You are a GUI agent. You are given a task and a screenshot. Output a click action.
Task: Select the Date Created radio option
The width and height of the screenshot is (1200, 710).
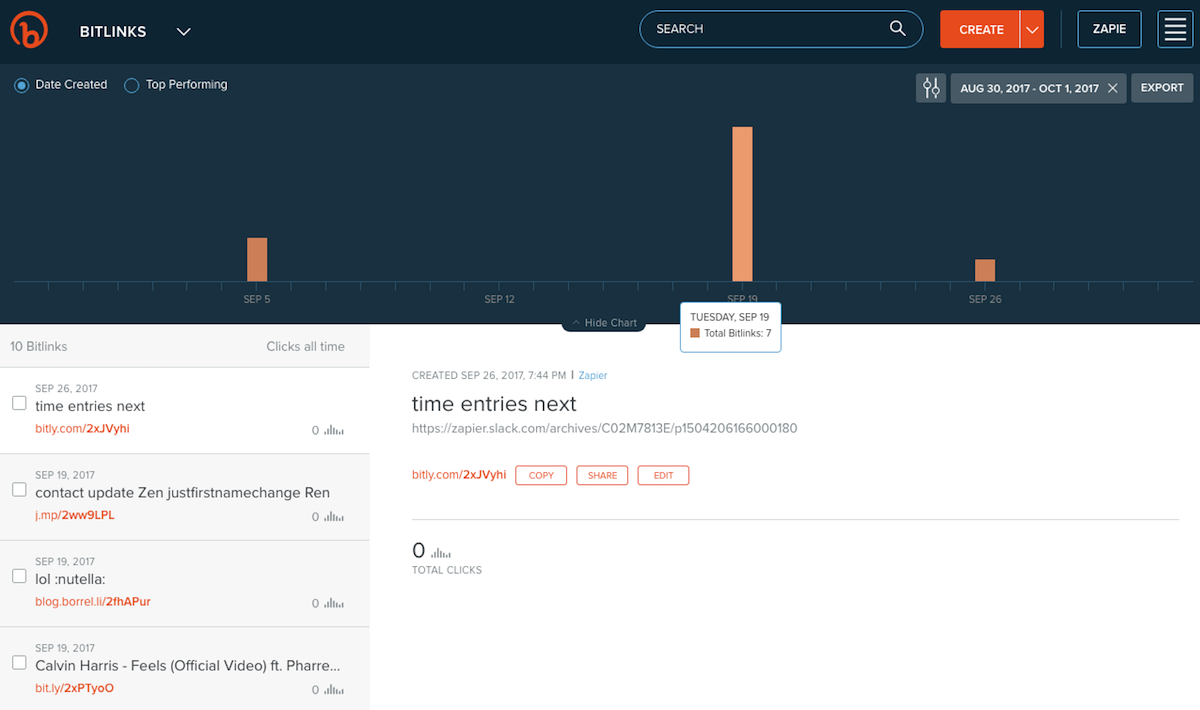coord(21,85)
